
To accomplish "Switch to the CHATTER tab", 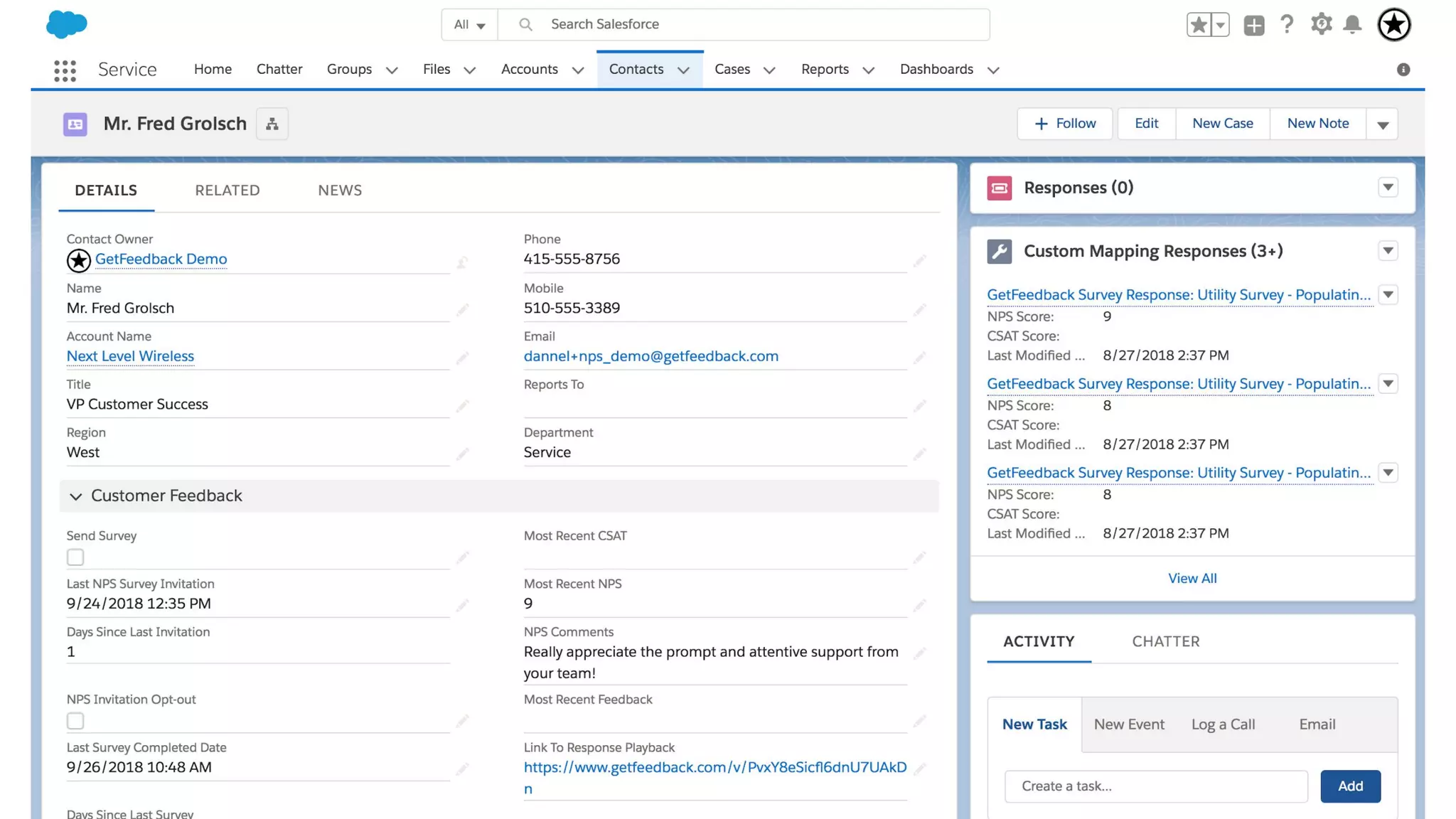I will point(1166,642).
